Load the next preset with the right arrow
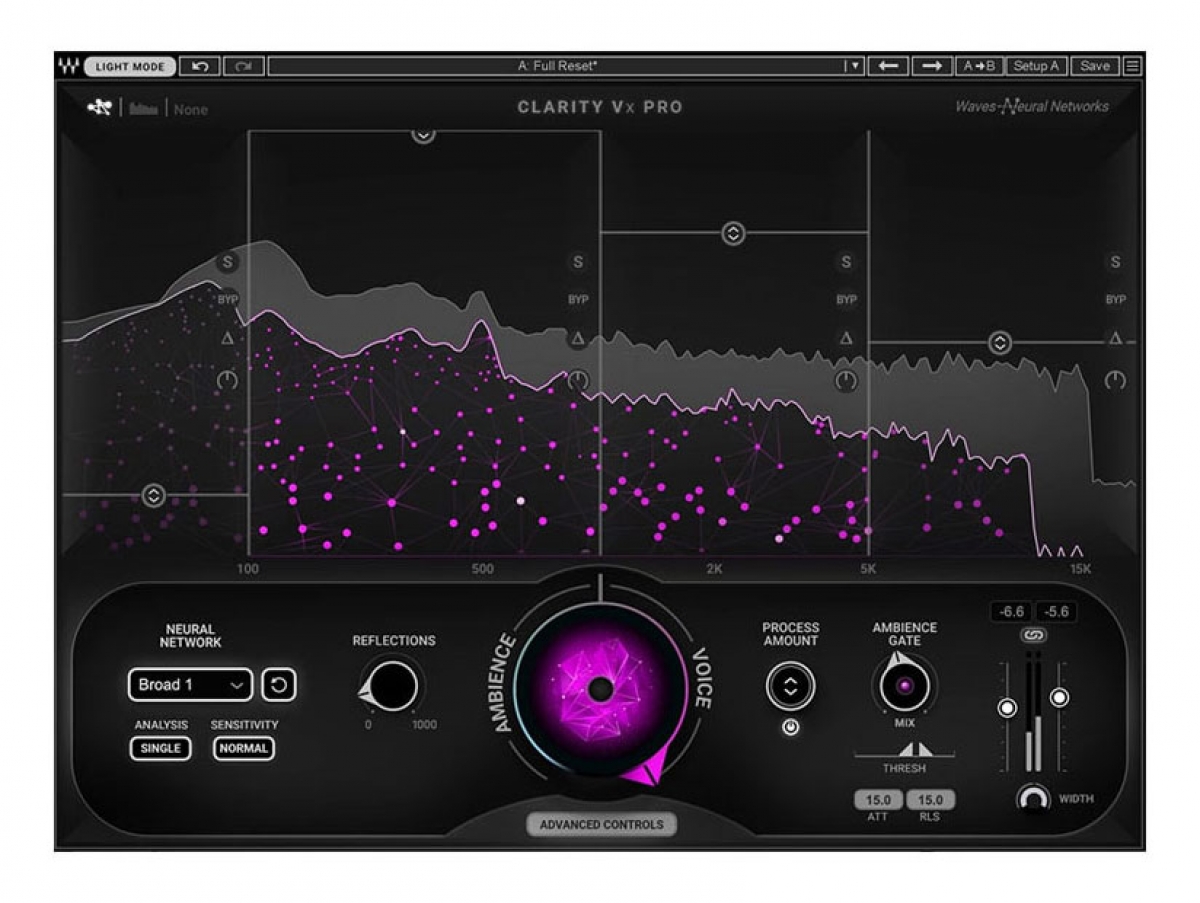The width and height of the screenshot is (1200, 903). (x=931, y=66)
